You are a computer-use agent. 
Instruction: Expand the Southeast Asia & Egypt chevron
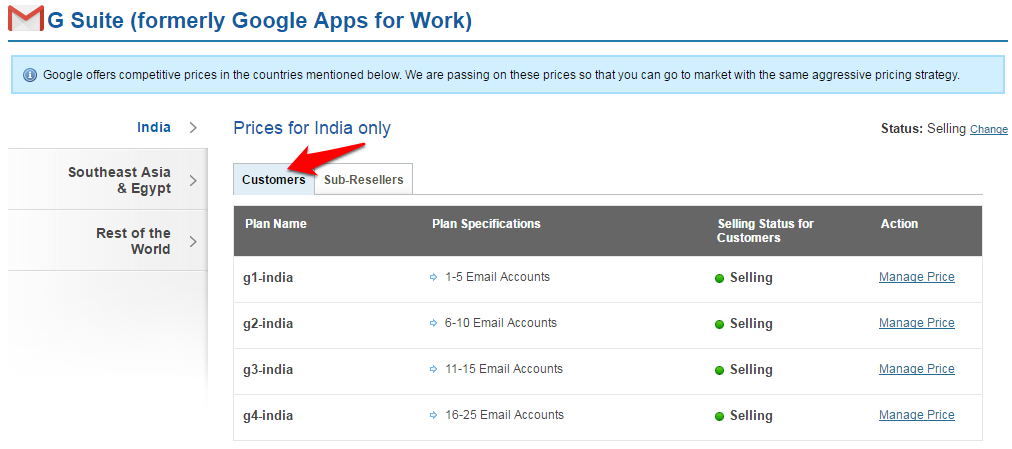click(193, 180)
